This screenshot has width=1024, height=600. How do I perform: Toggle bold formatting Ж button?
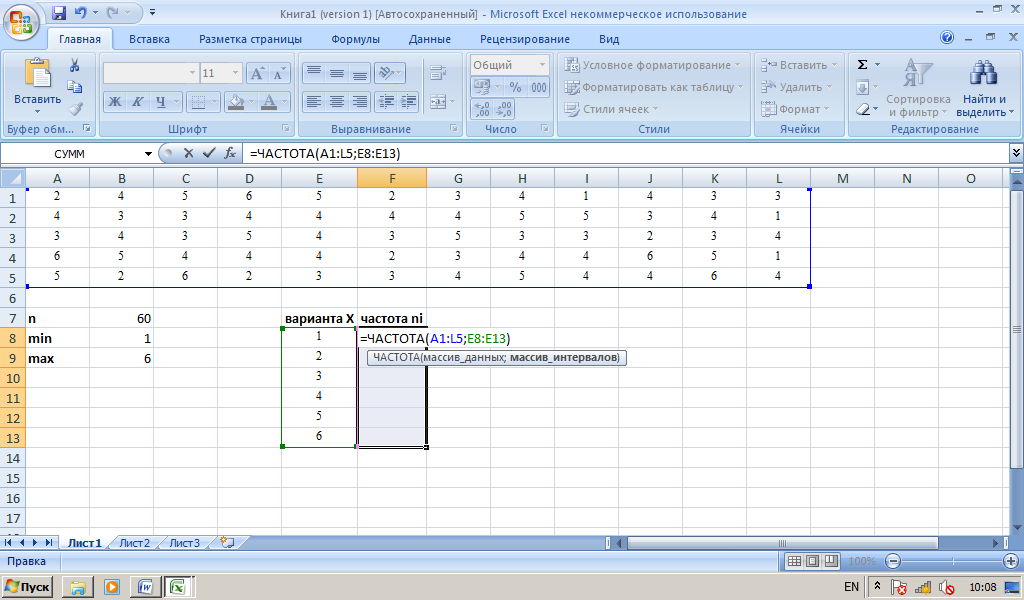pos(115,101)
